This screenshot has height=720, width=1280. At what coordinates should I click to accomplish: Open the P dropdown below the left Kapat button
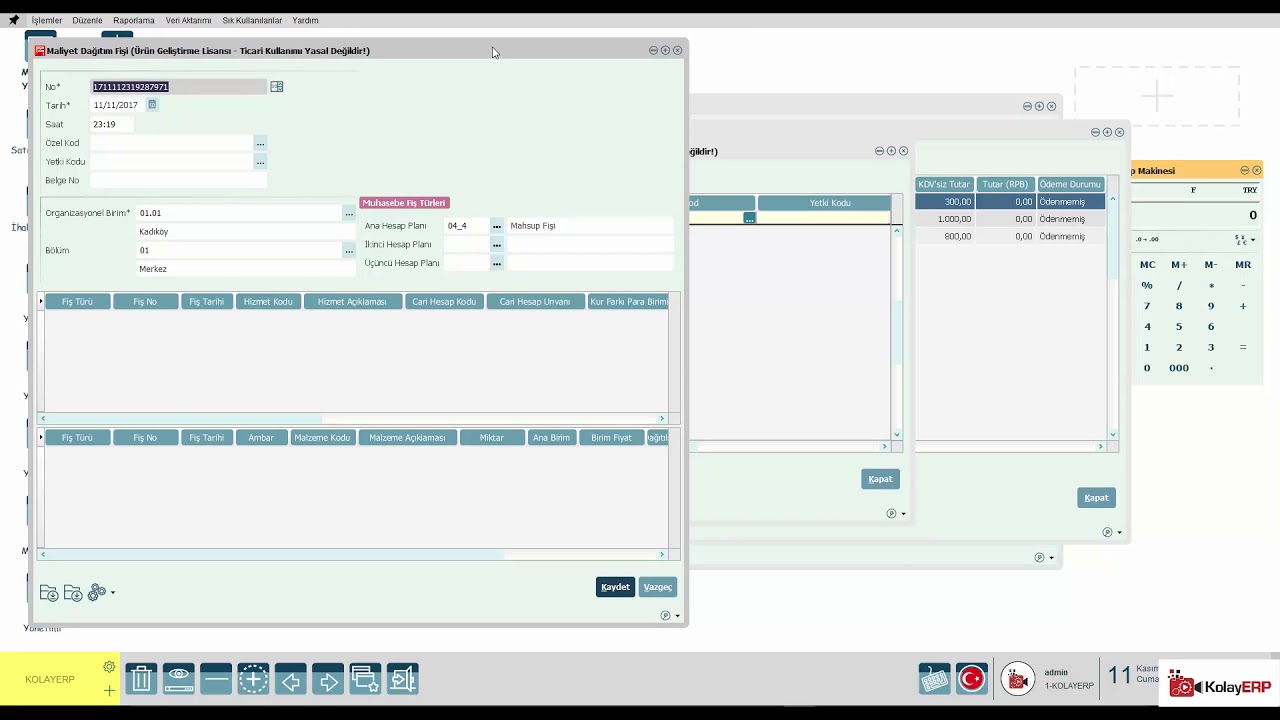[896, 514]
